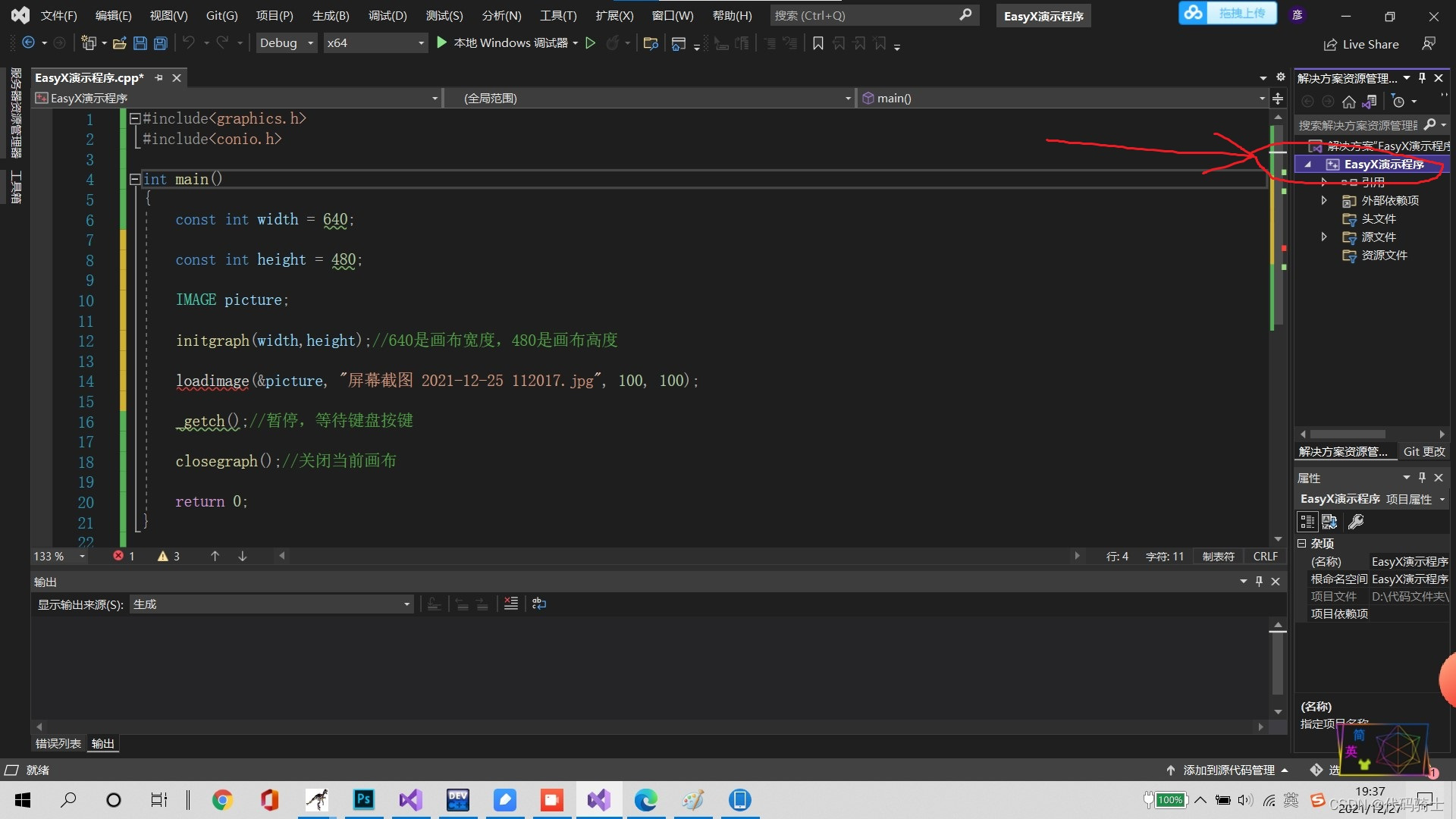The image size is (1456, 819).
Task: Click 添加到源代码管理 in the status bar
Action: click(1228, 770)
